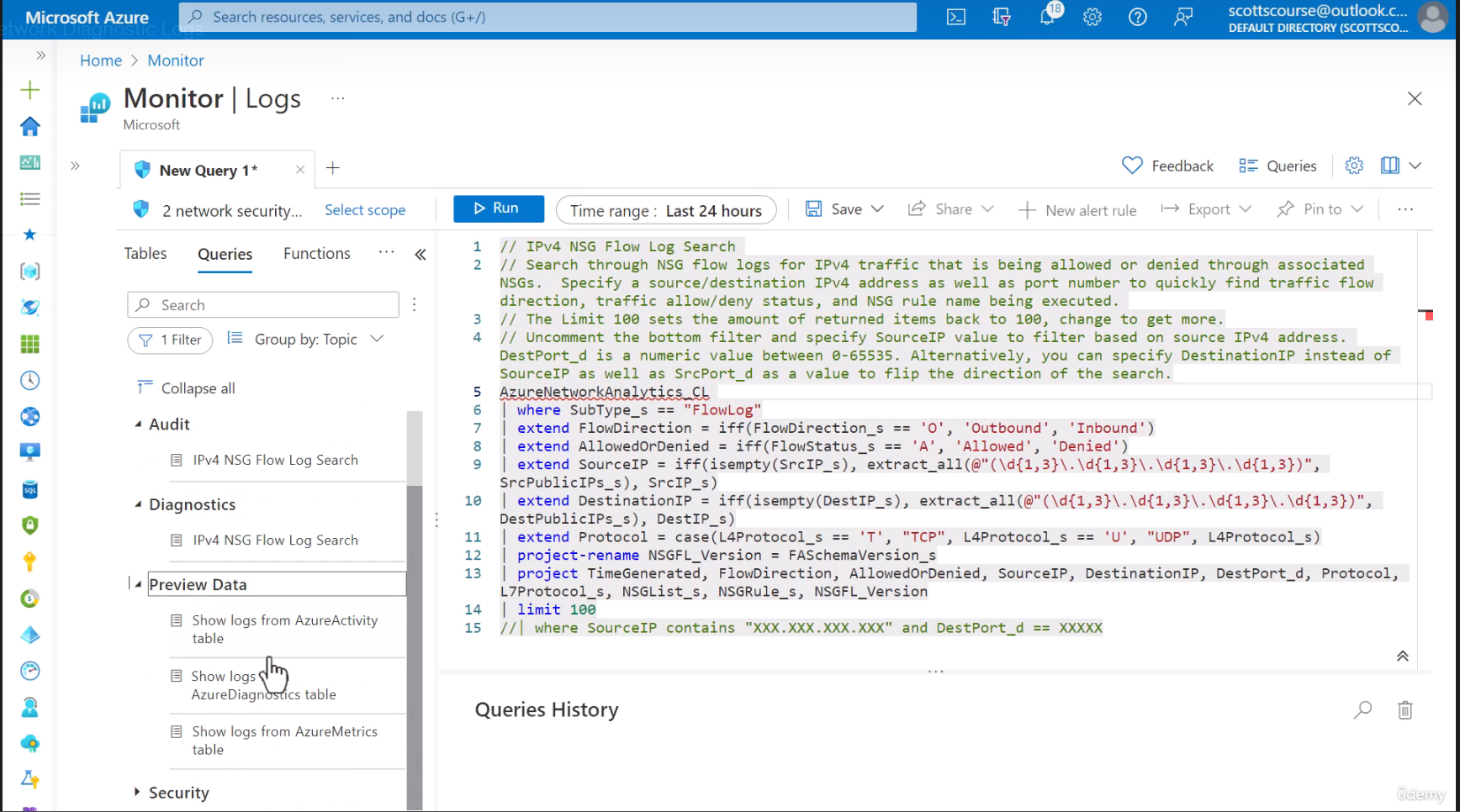1460x812 pixels.
Task: Click Home breadcrumb link
Action: point(101,61)
